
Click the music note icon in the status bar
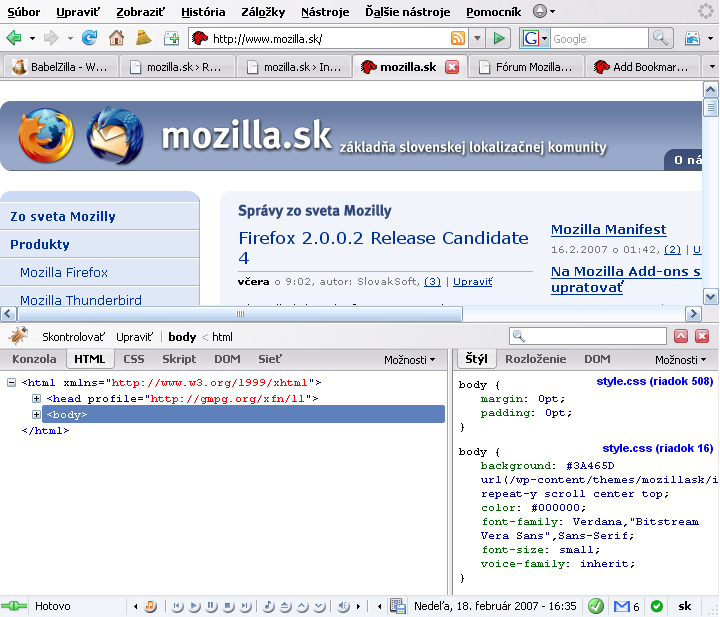(x=269, y=606)
